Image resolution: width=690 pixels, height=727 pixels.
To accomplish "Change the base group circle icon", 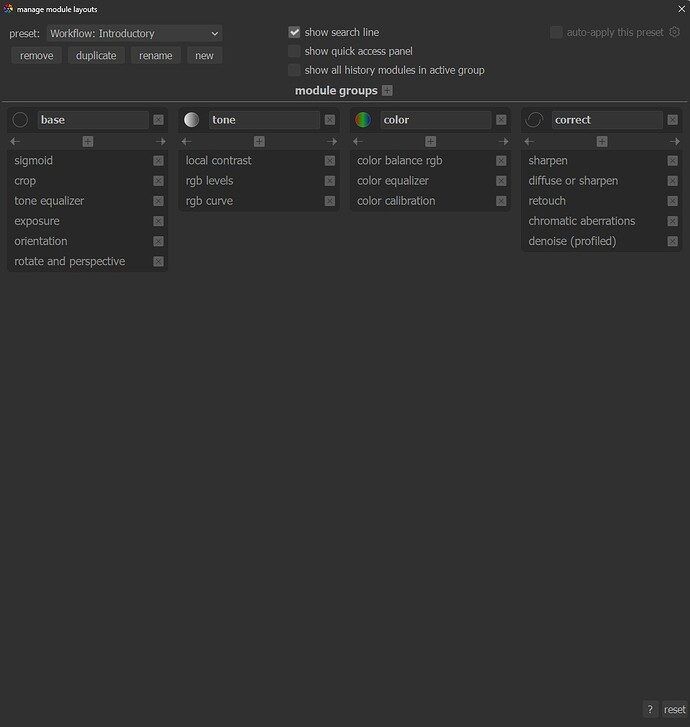I will (x=20, y=120).
